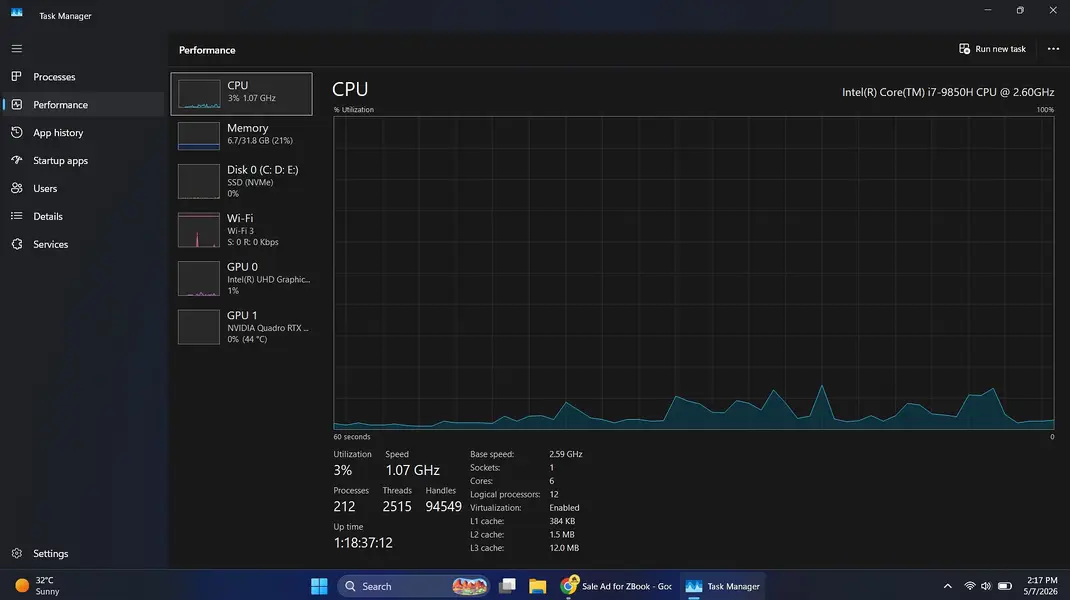Select the Wi-Fi performance item

[242, 229]
